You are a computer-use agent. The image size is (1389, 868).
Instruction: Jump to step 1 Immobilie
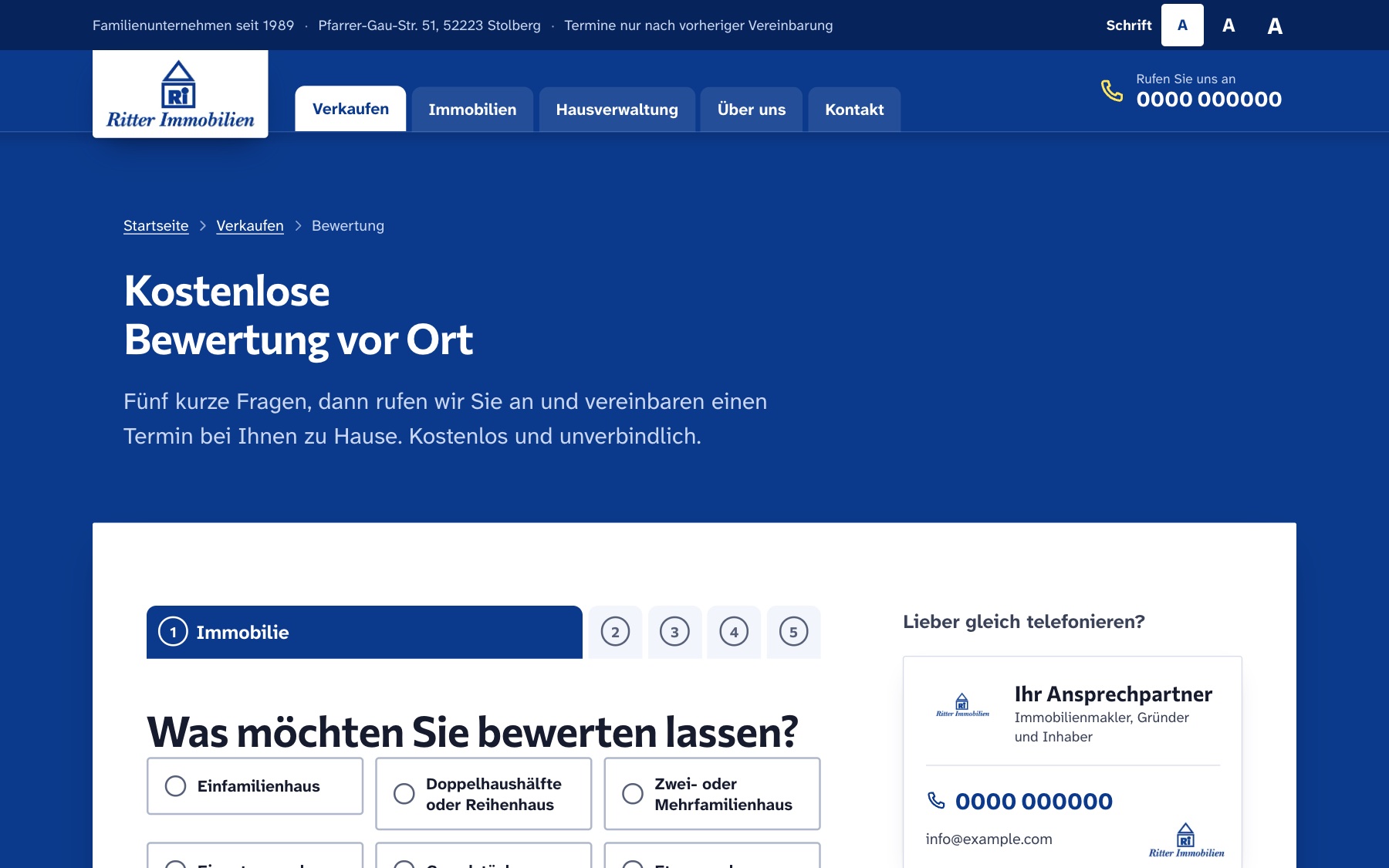(364, 632)
